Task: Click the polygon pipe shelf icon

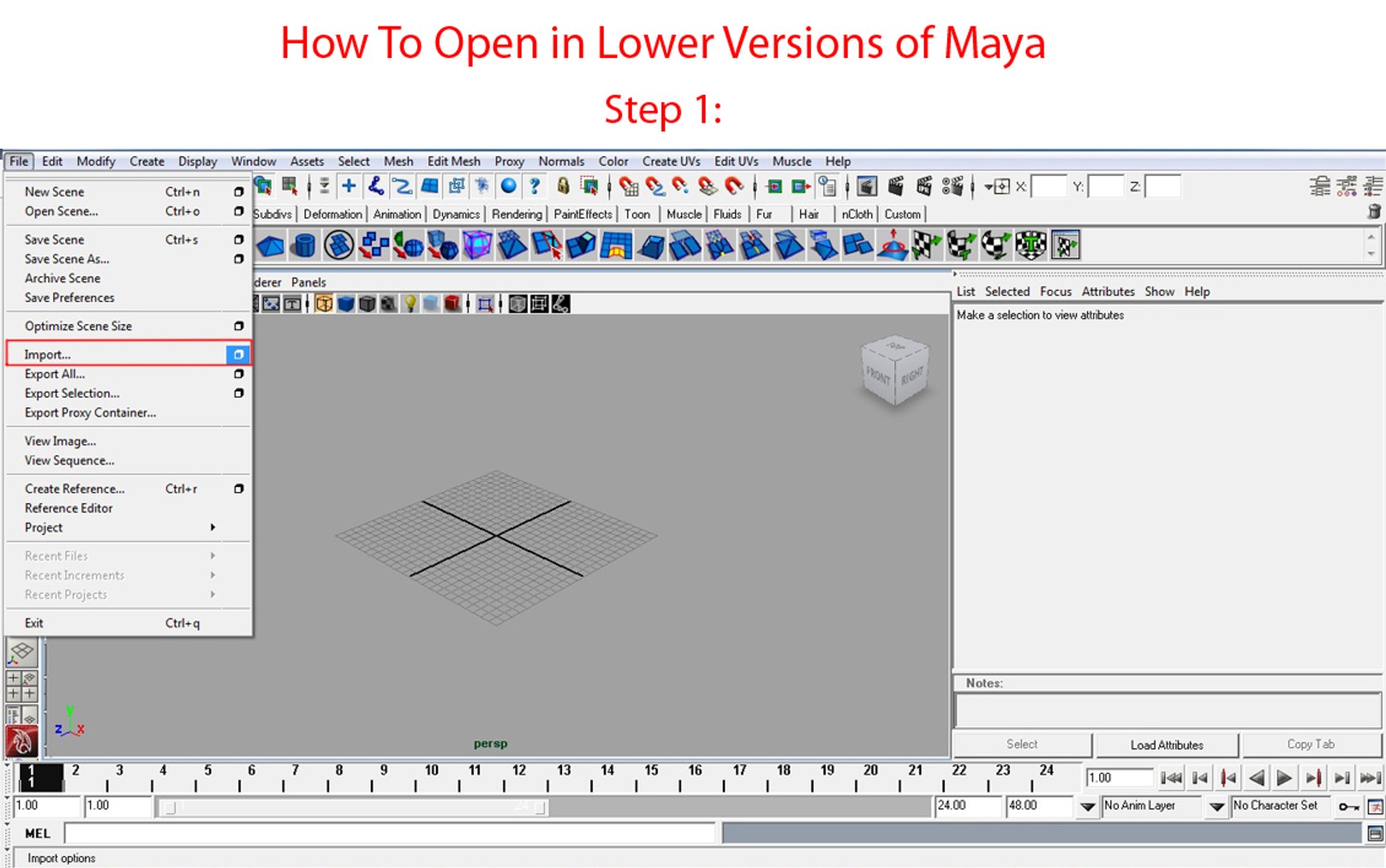Action: (304, 245)
